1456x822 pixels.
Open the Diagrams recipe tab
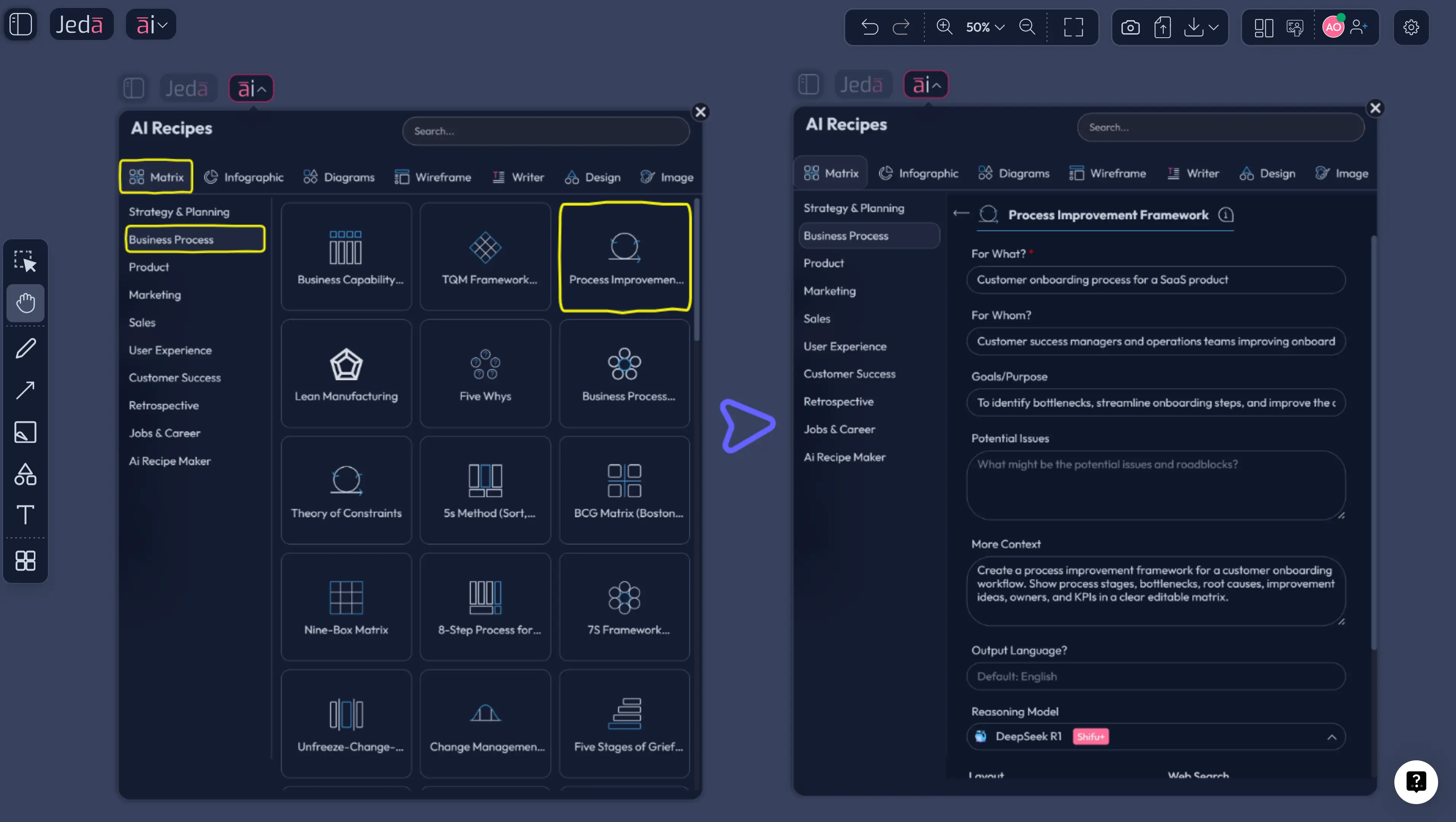339,177
